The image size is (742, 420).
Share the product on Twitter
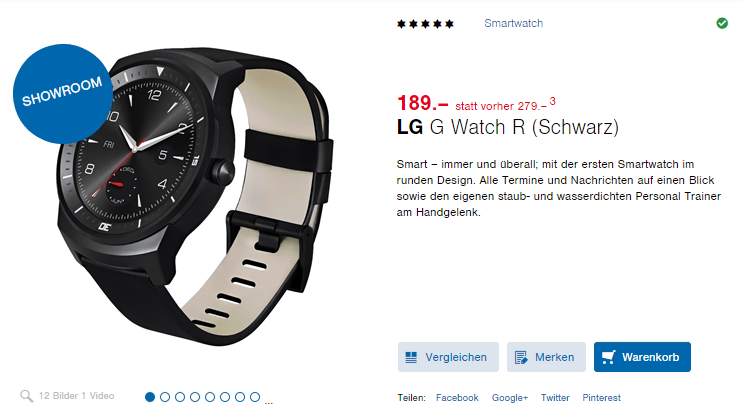click(x=555, y=398)
